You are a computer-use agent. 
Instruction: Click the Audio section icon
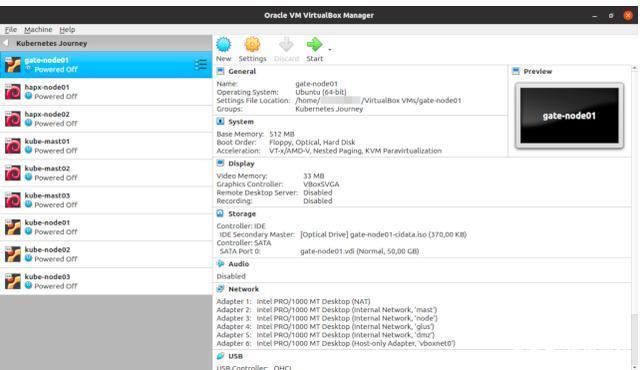[x=220, y=264]
